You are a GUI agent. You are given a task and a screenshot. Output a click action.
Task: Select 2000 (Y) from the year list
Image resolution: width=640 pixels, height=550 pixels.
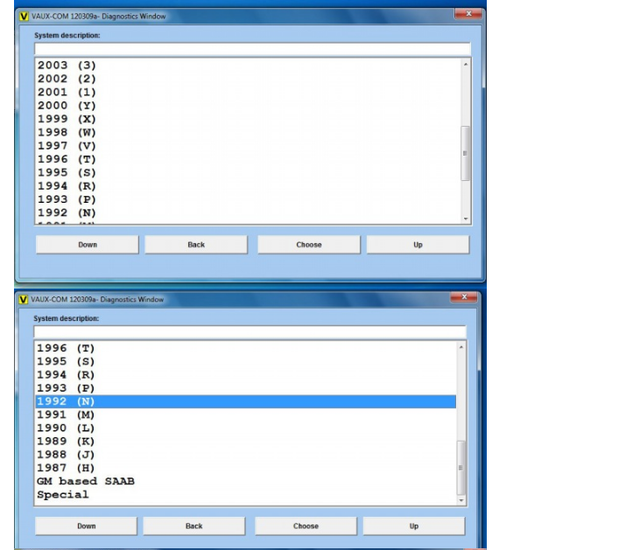coord(66,105)
